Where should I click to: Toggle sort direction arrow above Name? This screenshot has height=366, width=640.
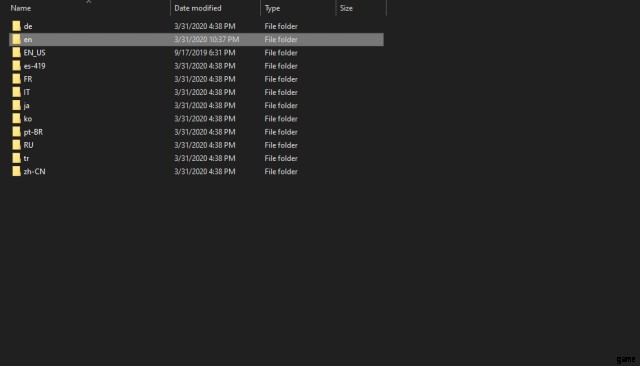[89, 2]
